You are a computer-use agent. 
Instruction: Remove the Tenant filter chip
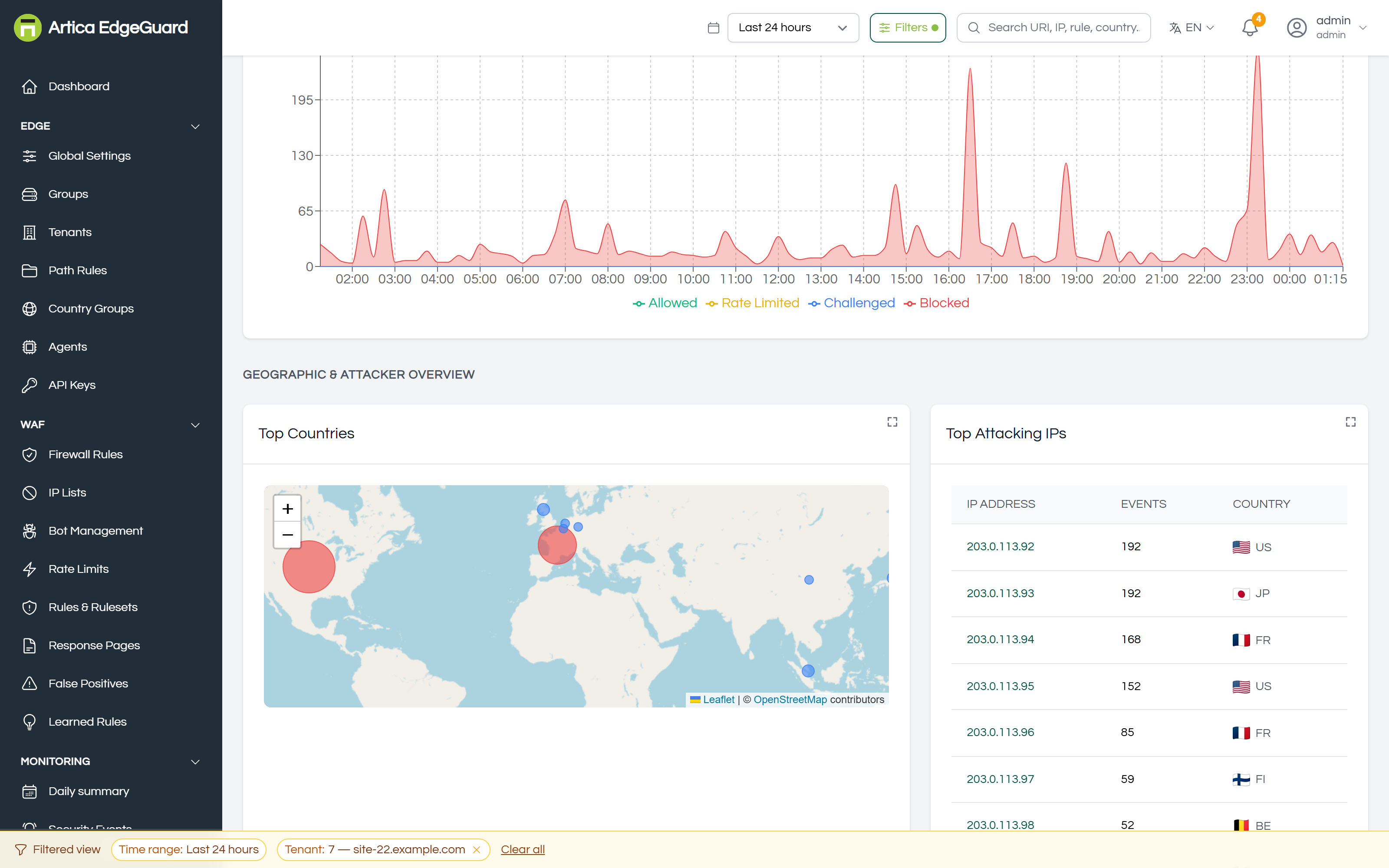(x=477, y=850)
